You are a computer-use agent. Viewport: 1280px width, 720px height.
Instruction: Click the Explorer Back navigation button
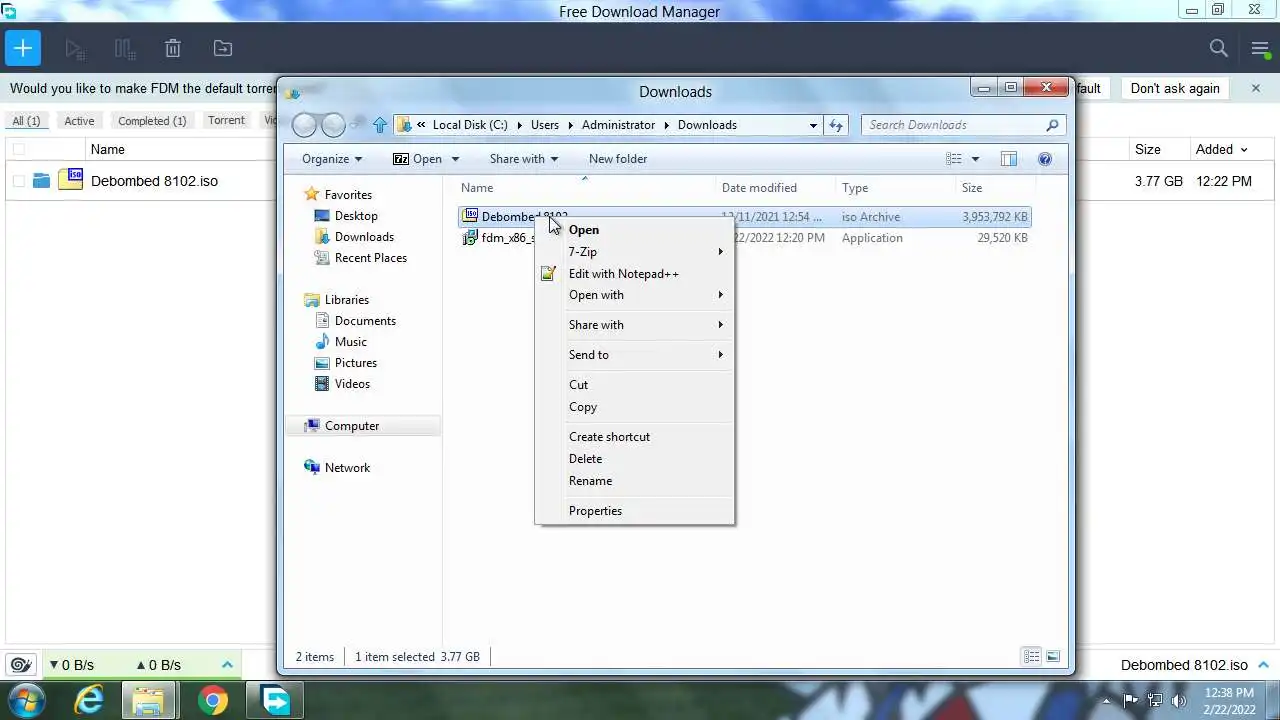[305, 125]
